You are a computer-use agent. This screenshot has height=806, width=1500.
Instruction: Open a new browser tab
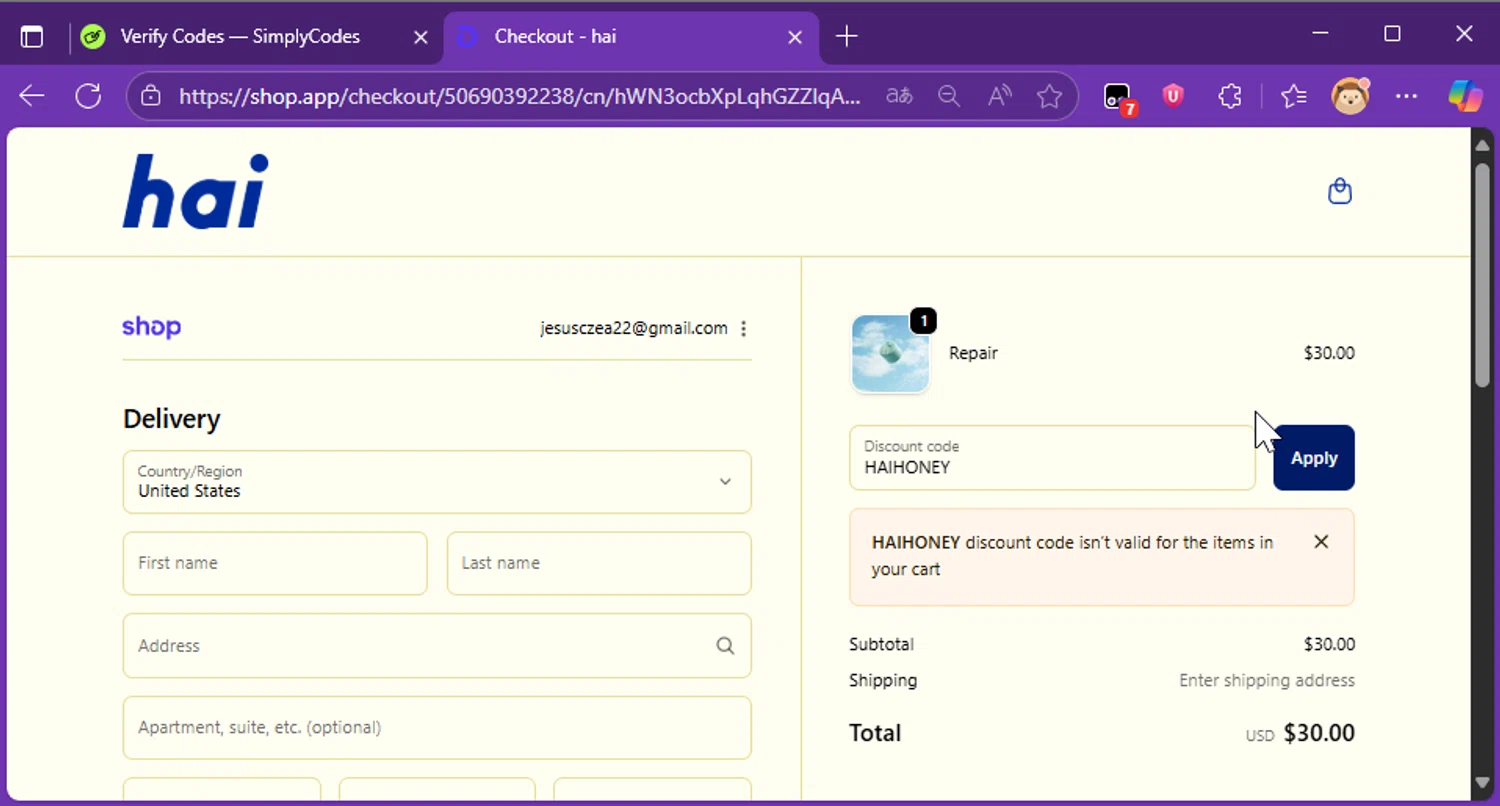(x=846, y=37)
